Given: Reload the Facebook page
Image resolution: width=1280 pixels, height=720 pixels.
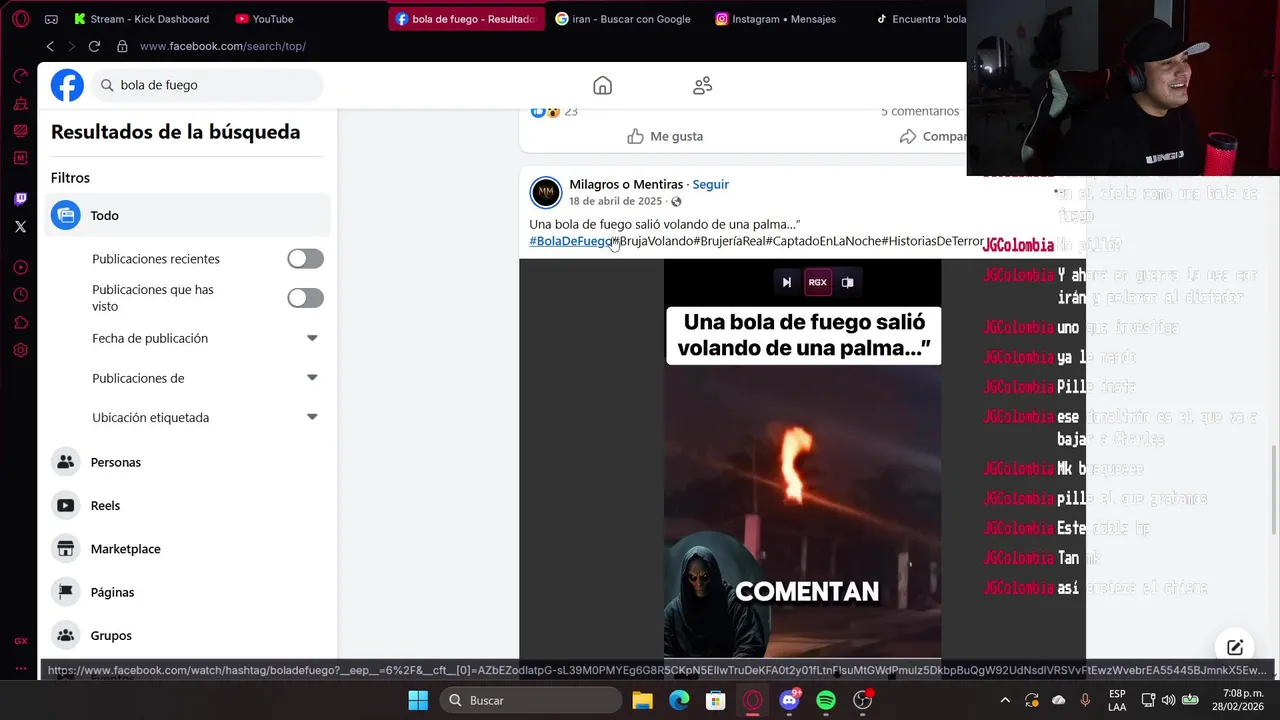Looking at the screenshot, I should [94, 46].
